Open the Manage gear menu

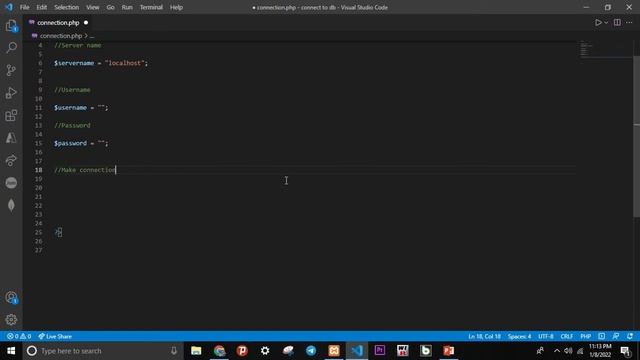point(11,320)
